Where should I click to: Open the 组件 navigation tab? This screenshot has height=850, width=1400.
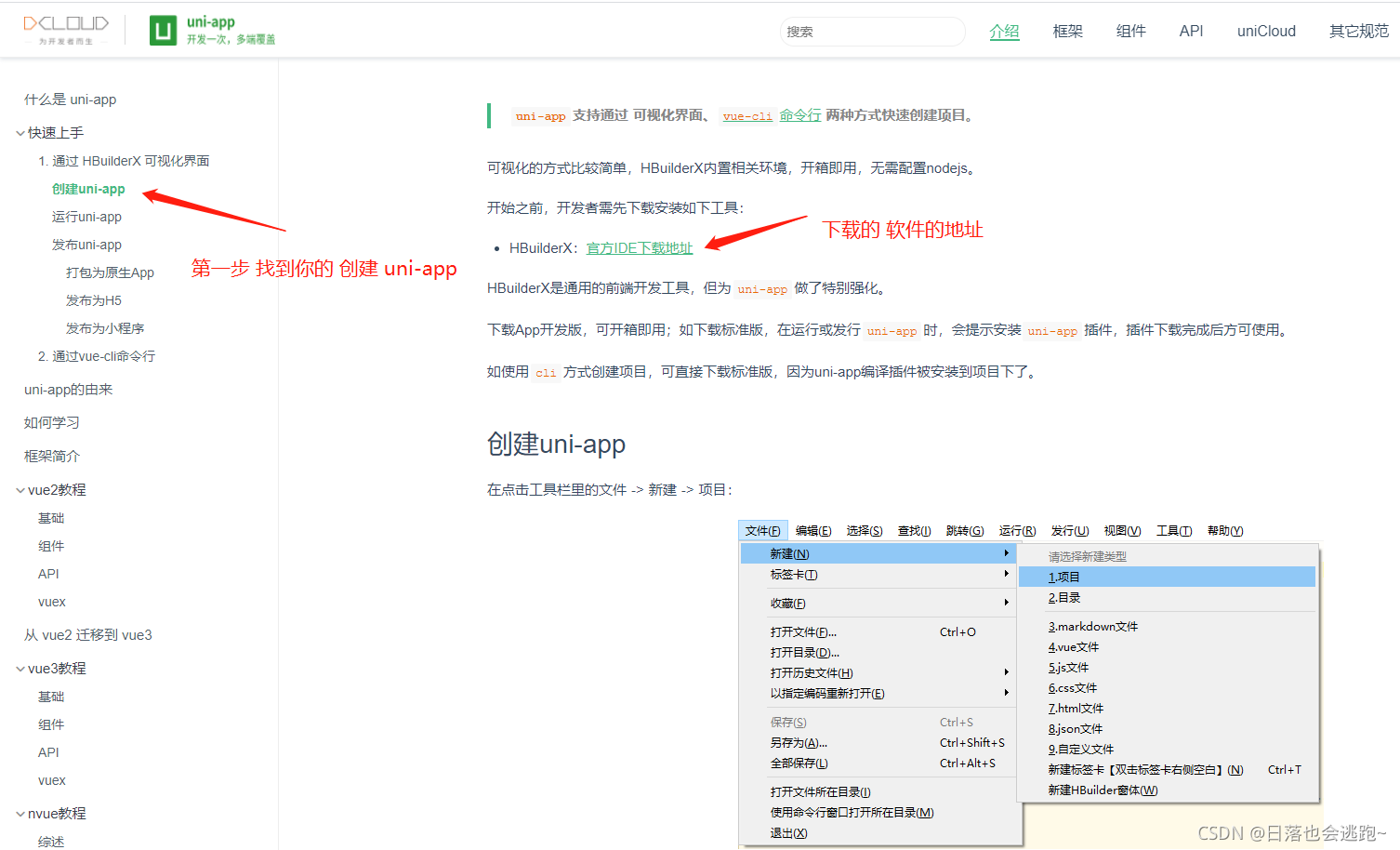[1130, 32]
